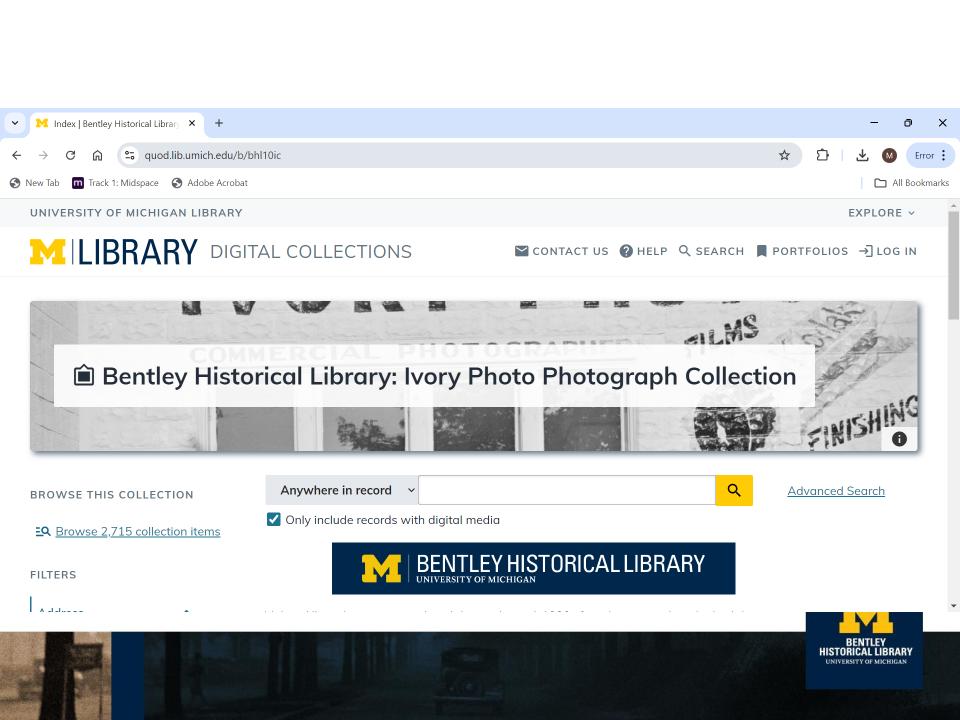Click the University of Michigan Library link
The height and width of the screenshot is (720, 960).
point(136,213)
